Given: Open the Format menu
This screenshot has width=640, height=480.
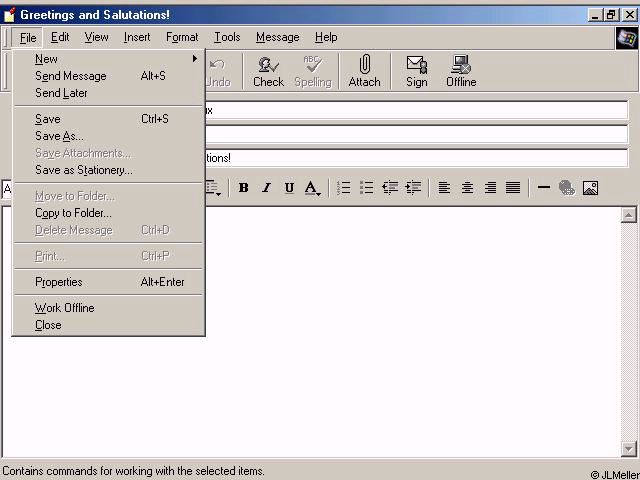Looking at the screenshot, I should pos(182,37).
